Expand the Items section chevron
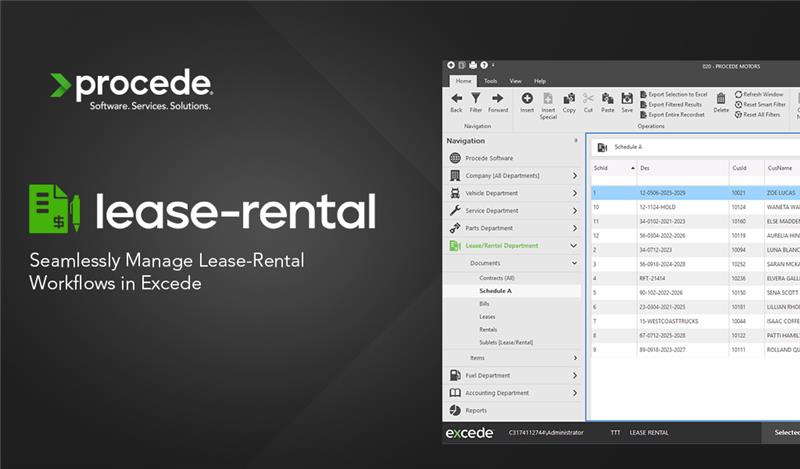800x469 pixels. [x=575, y=358]
